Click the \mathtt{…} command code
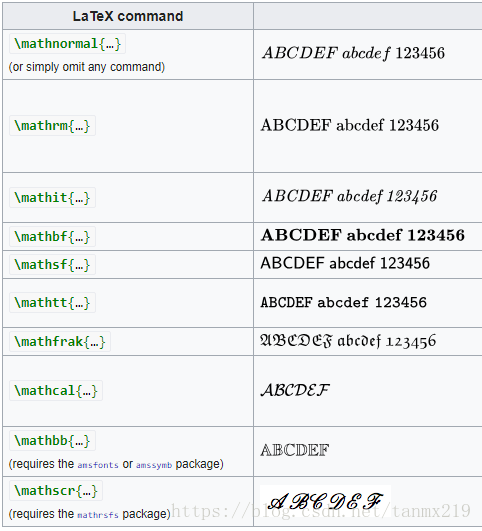 (53, 302)
